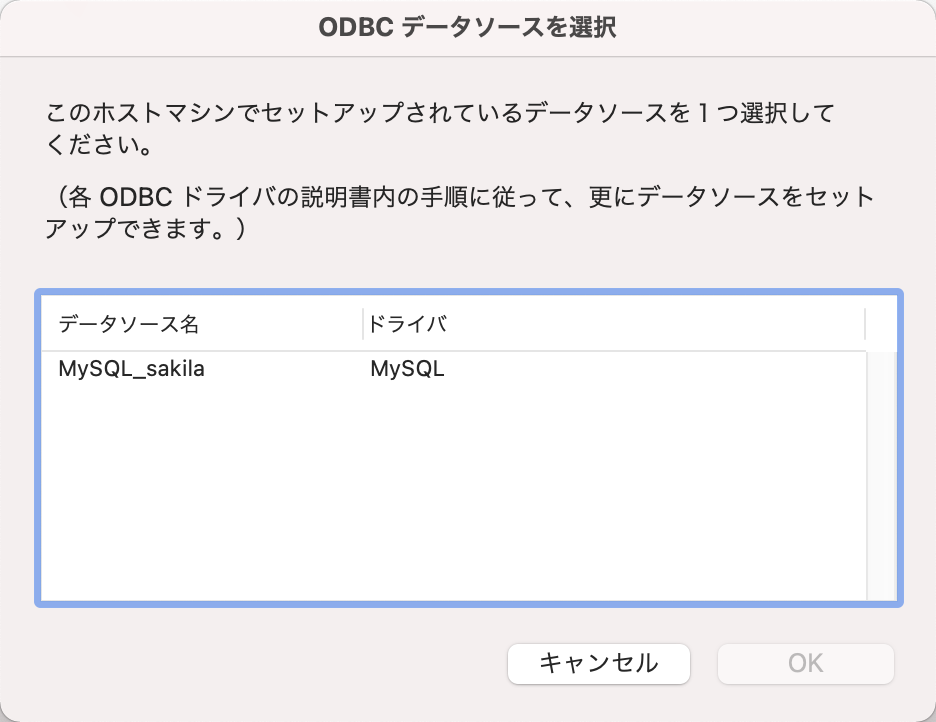Click the divider right of ドライバ header
This screenshot has height=722, width=936.
865,325
